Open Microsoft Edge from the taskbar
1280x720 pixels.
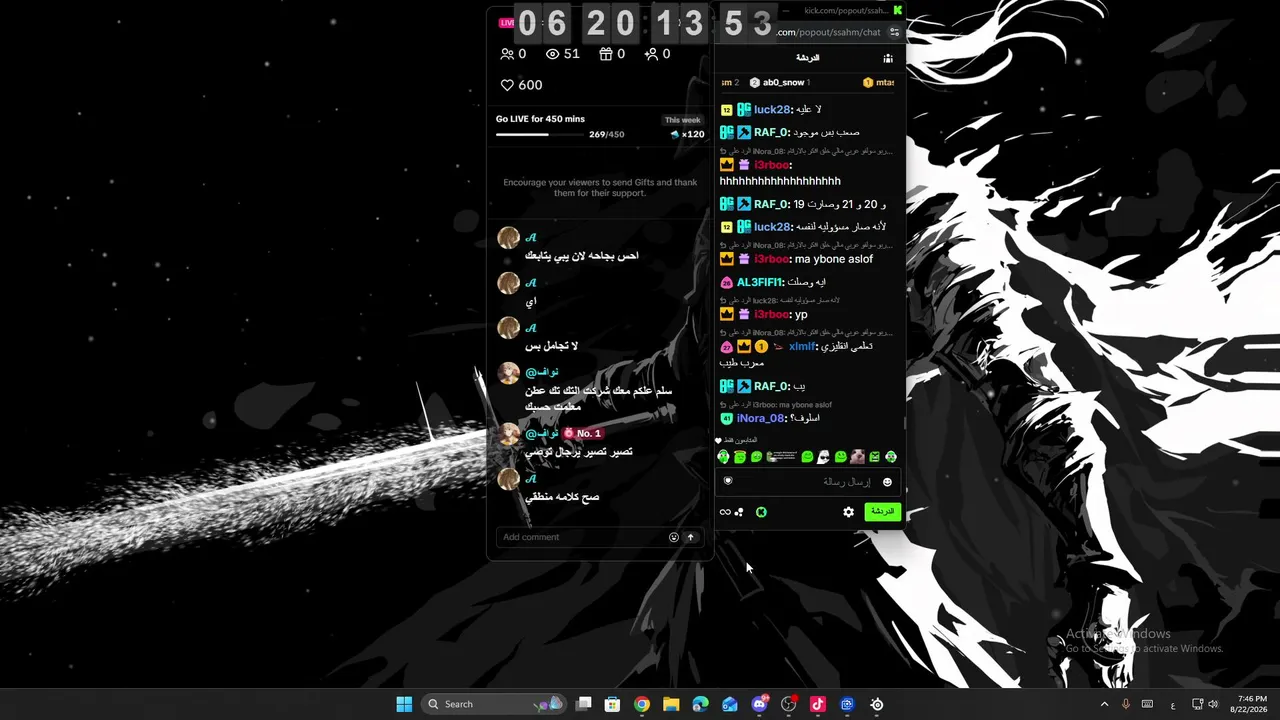pyautogui.click(x=701, y=704)
